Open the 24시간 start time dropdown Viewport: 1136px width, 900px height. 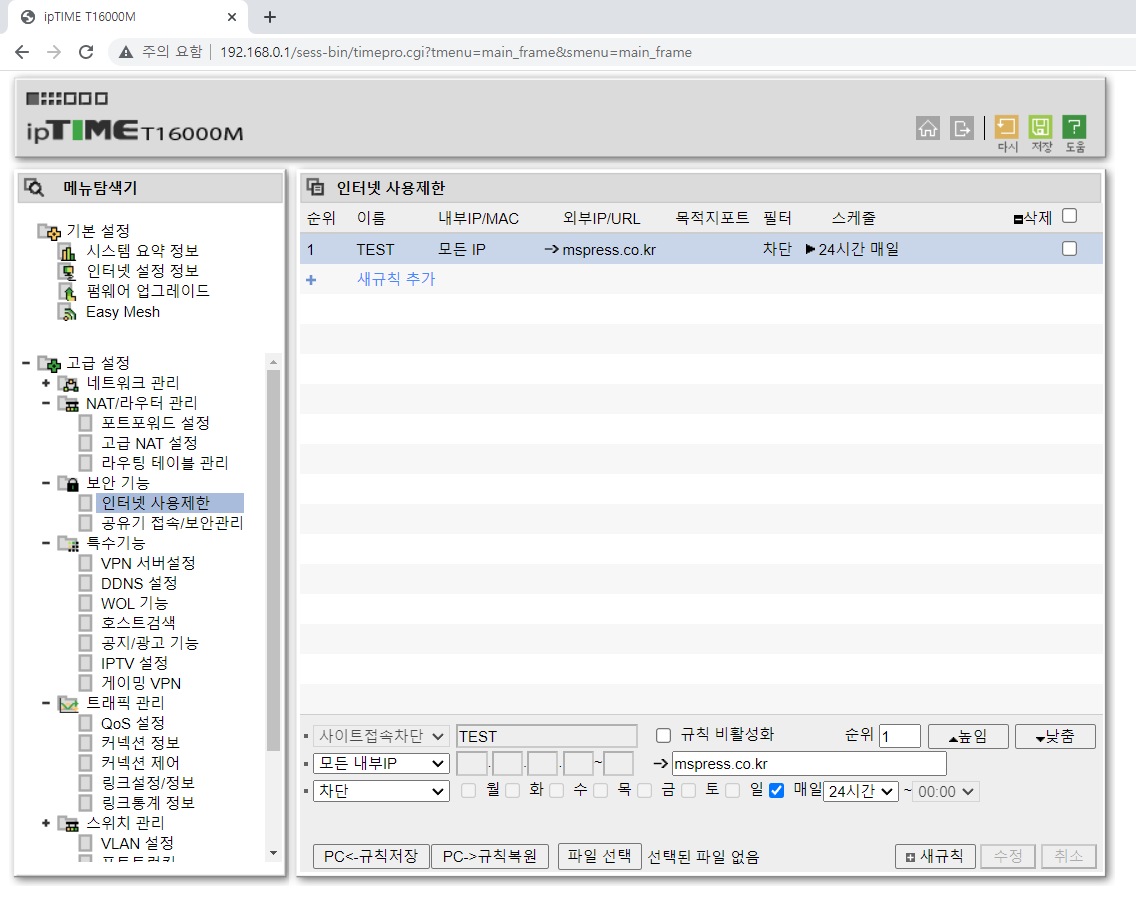pyautogui.click(x=861, y=791)
